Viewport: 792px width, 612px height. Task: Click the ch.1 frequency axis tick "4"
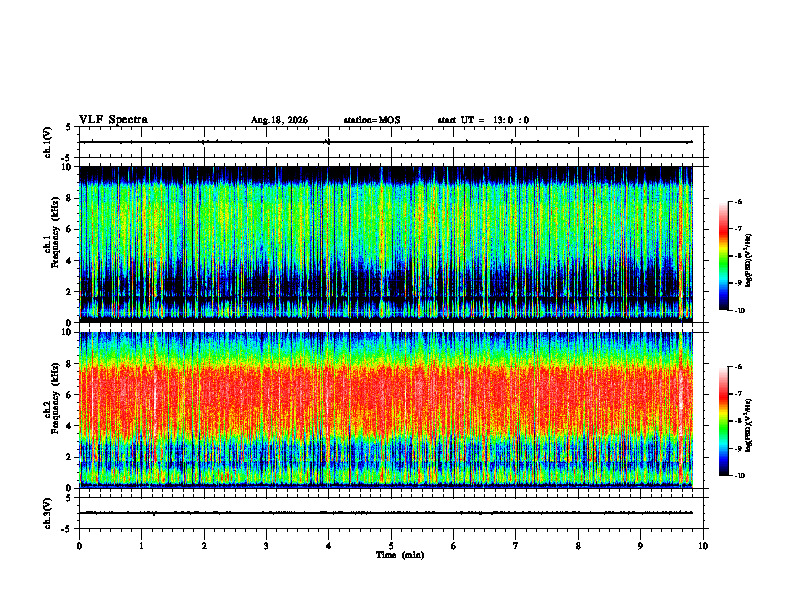pyautogui.click(x=69, y=261)
